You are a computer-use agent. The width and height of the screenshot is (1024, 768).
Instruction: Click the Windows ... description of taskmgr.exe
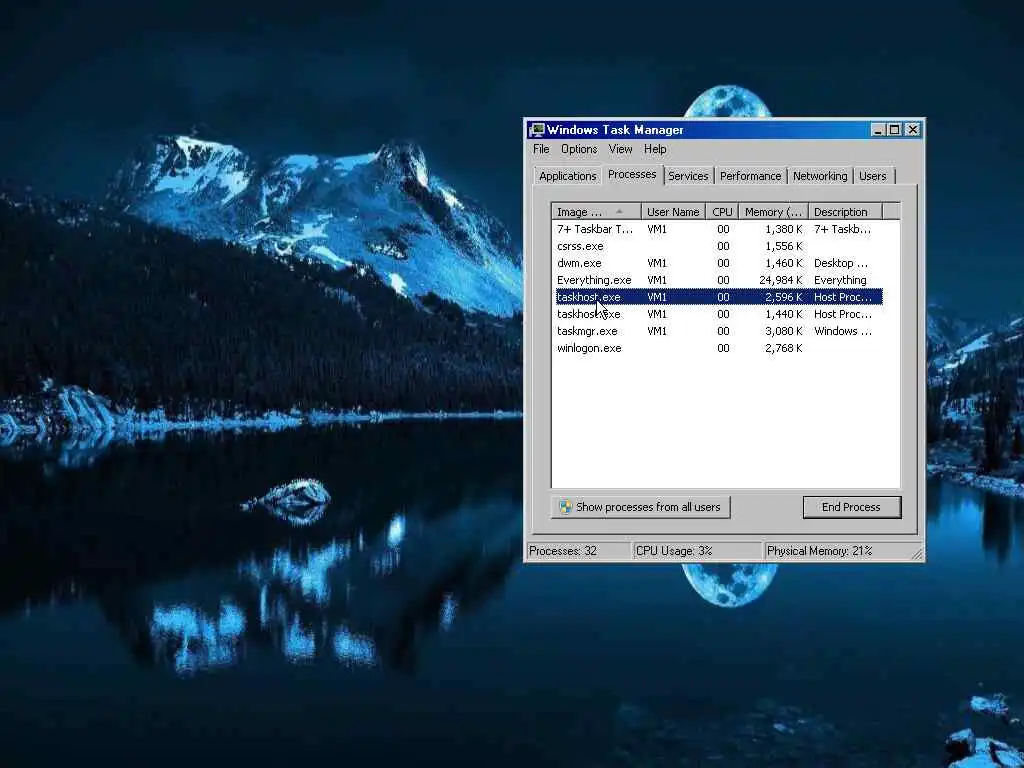tap(842, 331)
